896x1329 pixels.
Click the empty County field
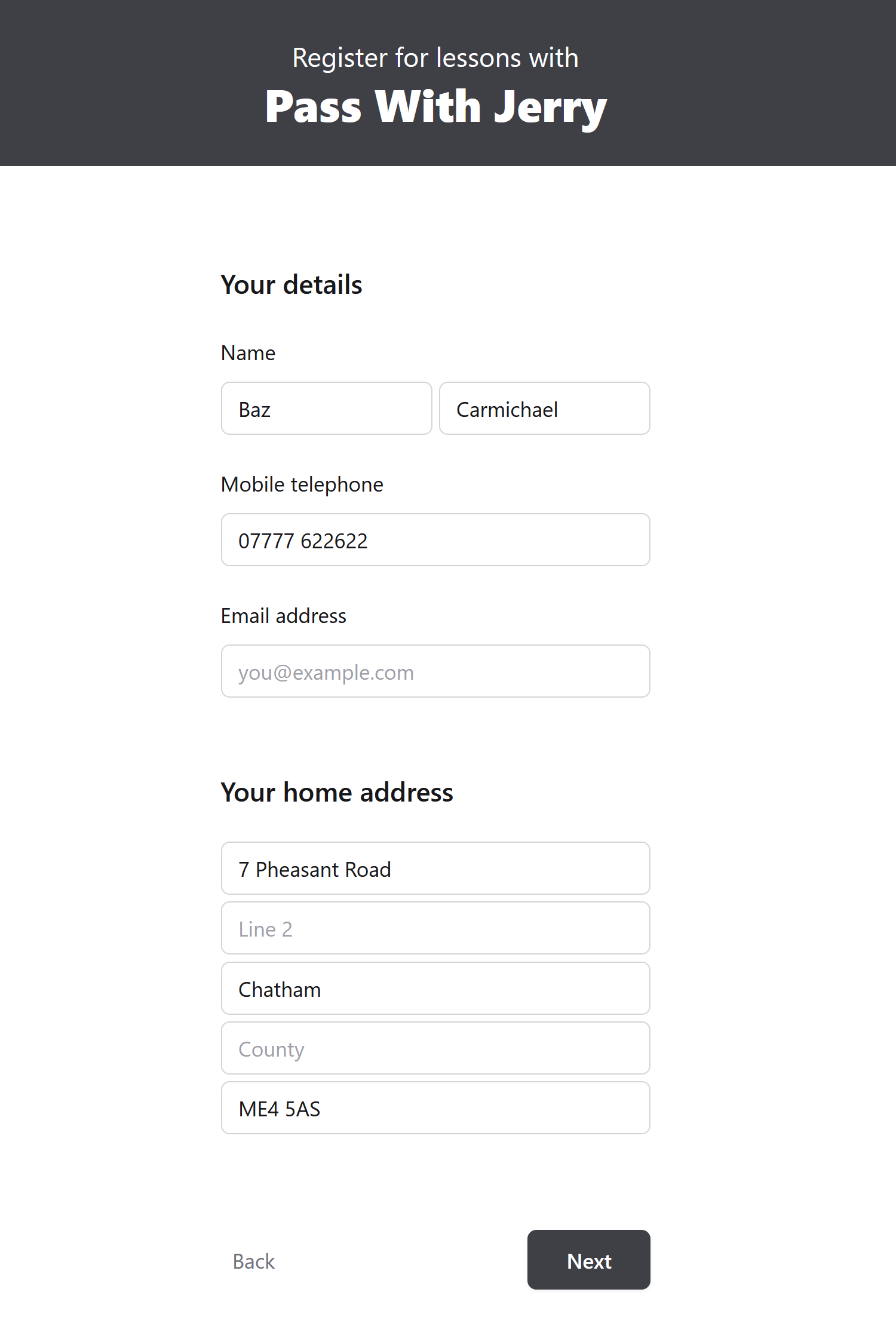tap(435, 1048)
